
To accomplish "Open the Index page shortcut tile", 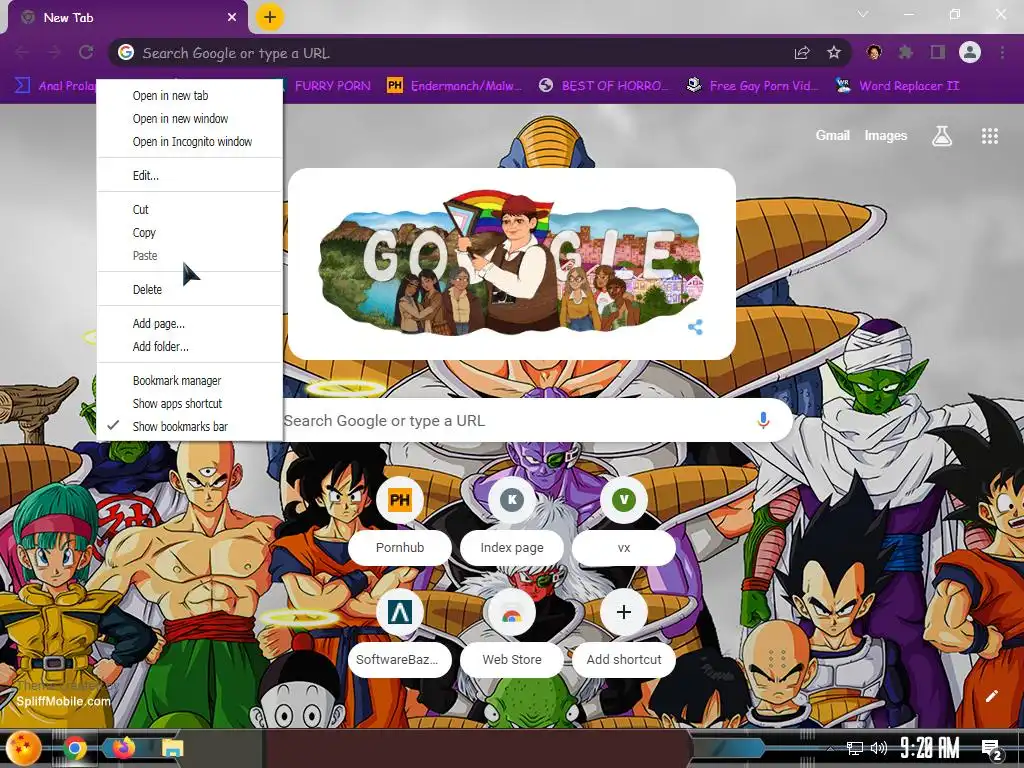I will tap(512, 522).
